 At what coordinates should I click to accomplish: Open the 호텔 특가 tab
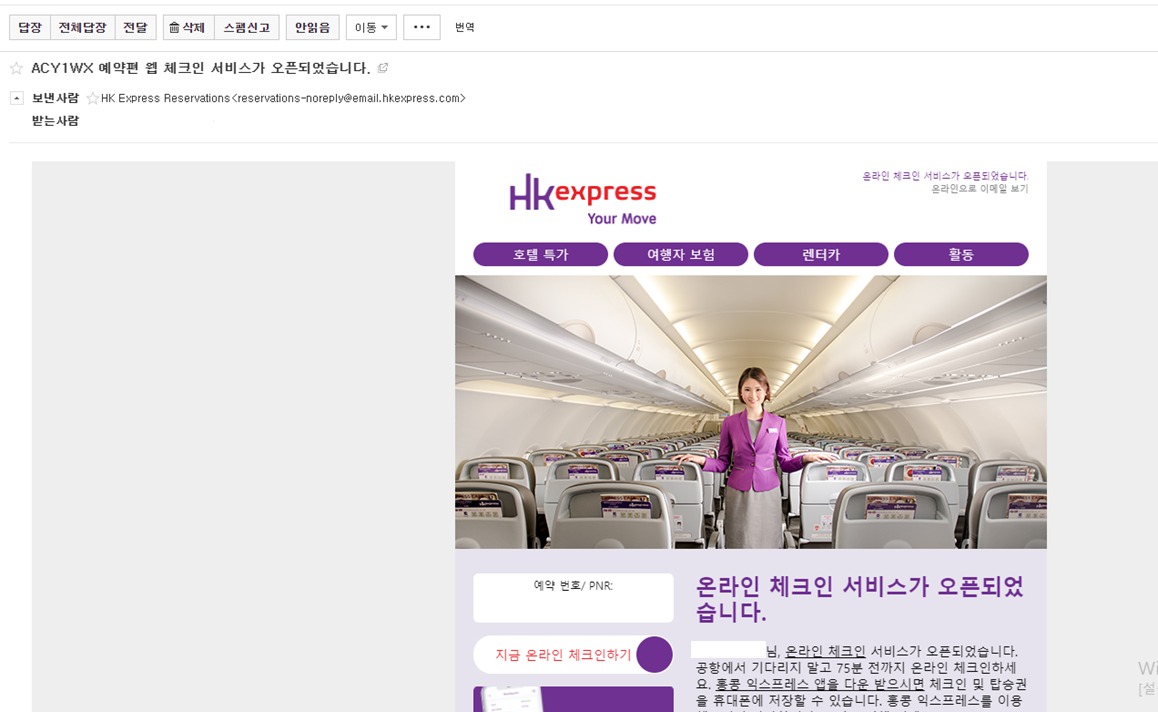541,254
